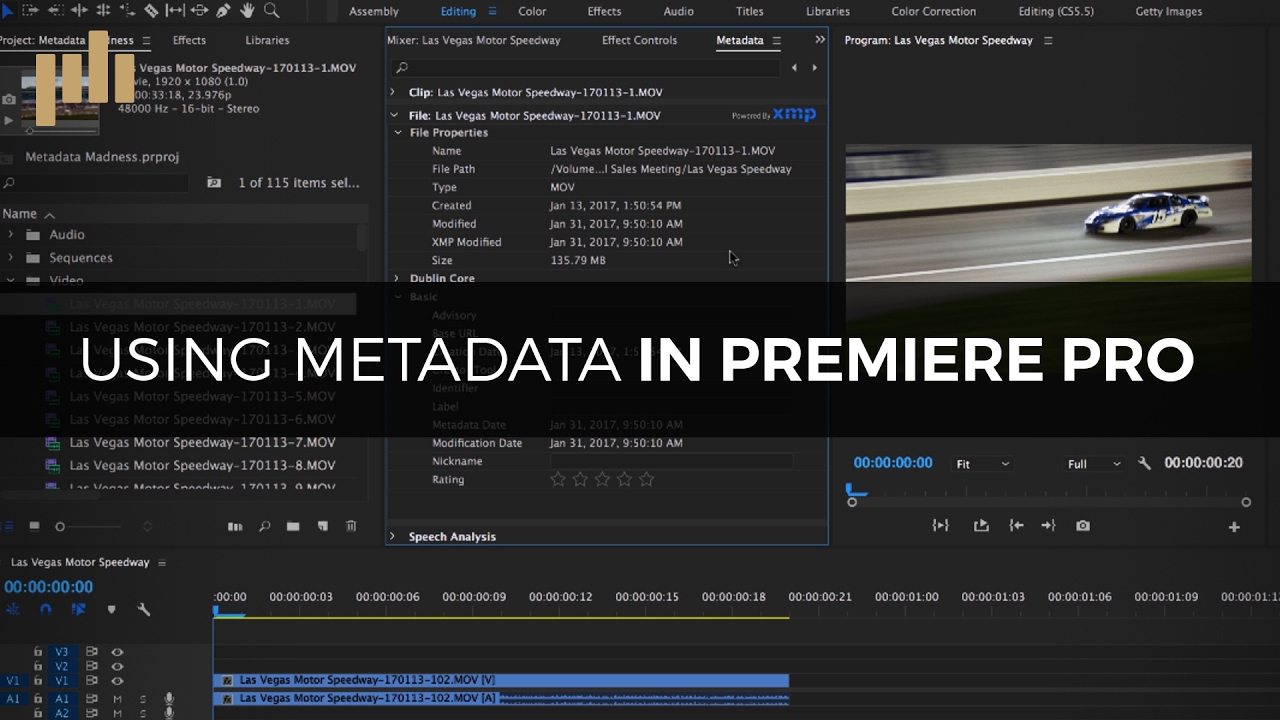This screenshot has height=720, width=1280.
Task: Enable voice-over record on track A1
Action: (x=169, y=699)
